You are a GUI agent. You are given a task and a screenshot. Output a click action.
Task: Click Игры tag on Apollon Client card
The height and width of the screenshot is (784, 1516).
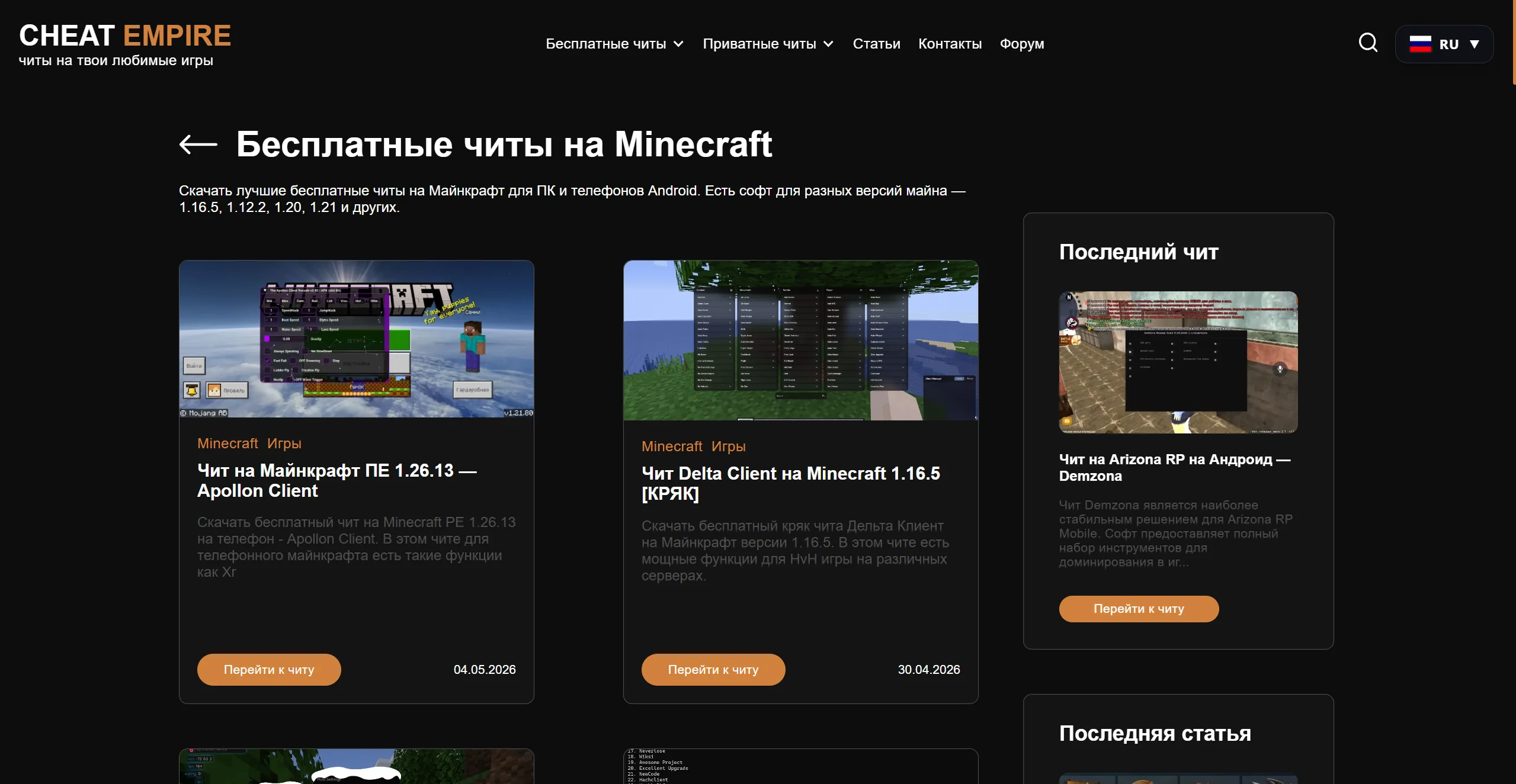coord(284,443)
